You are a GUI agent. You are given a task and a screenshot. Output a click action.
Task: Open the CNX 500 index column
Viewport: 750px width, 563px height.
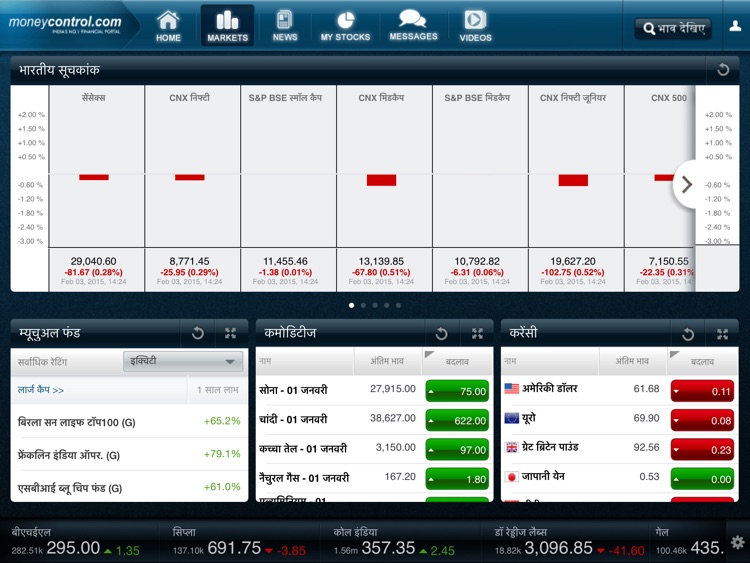(660, 188)
